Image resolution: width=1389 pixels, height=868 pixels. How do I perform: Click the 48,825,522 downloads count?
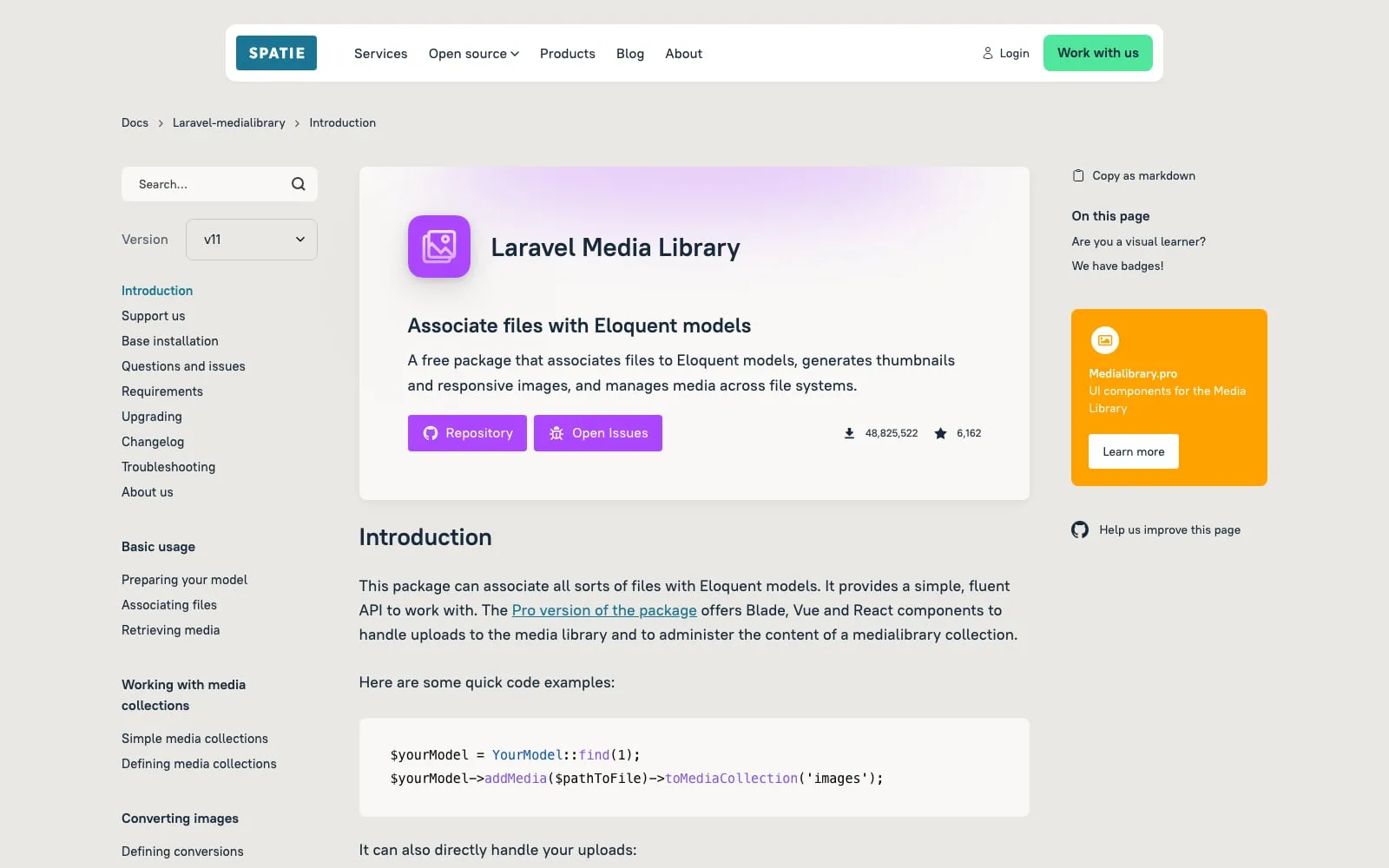[x=892, y=433]
